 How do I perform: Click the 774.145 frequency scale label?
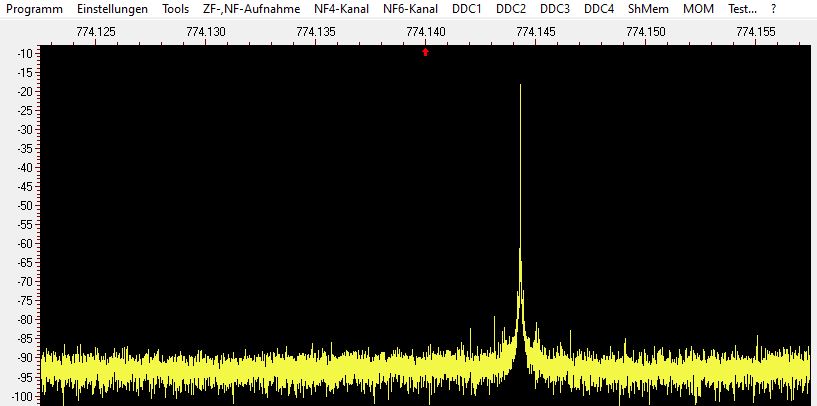[536, 32]
